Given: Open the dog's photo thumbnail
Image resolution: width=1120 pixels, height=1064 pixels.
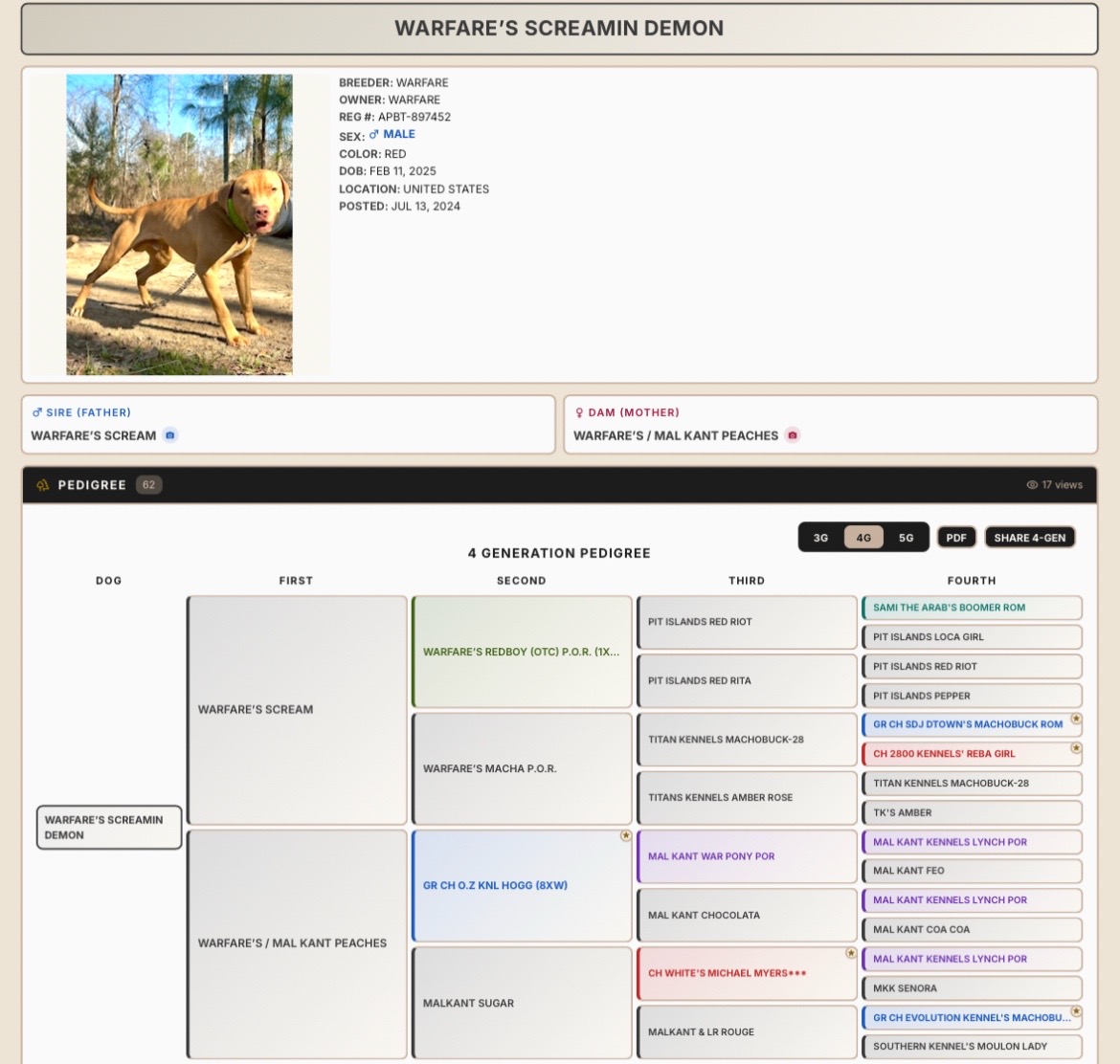Looking at the screenshot, I should click(x=179, y=225).
